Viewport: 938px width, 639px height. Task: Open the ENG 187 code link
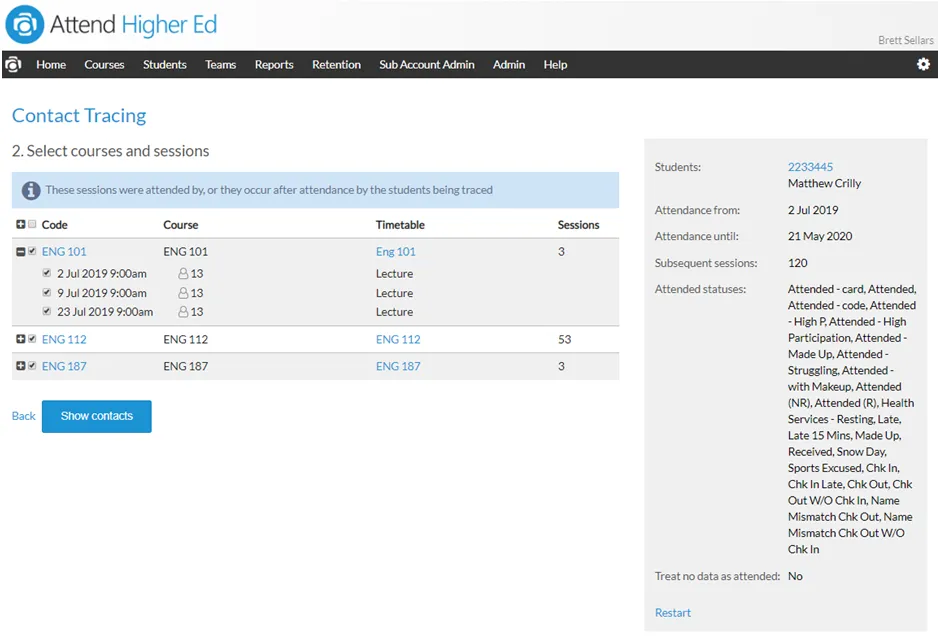tap(64, 366)
